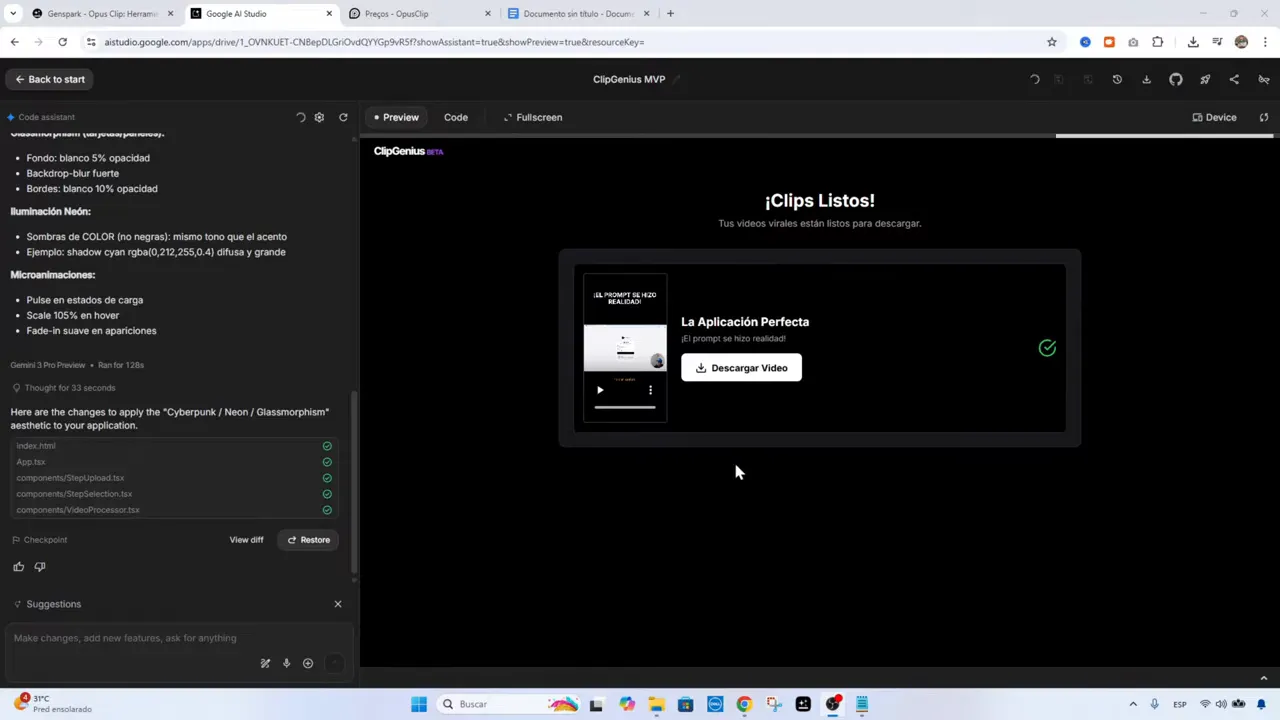This screenshot has height=720, width=1280.
Task: Close the Suggestions panel with the X
Action: pos(338,603)
